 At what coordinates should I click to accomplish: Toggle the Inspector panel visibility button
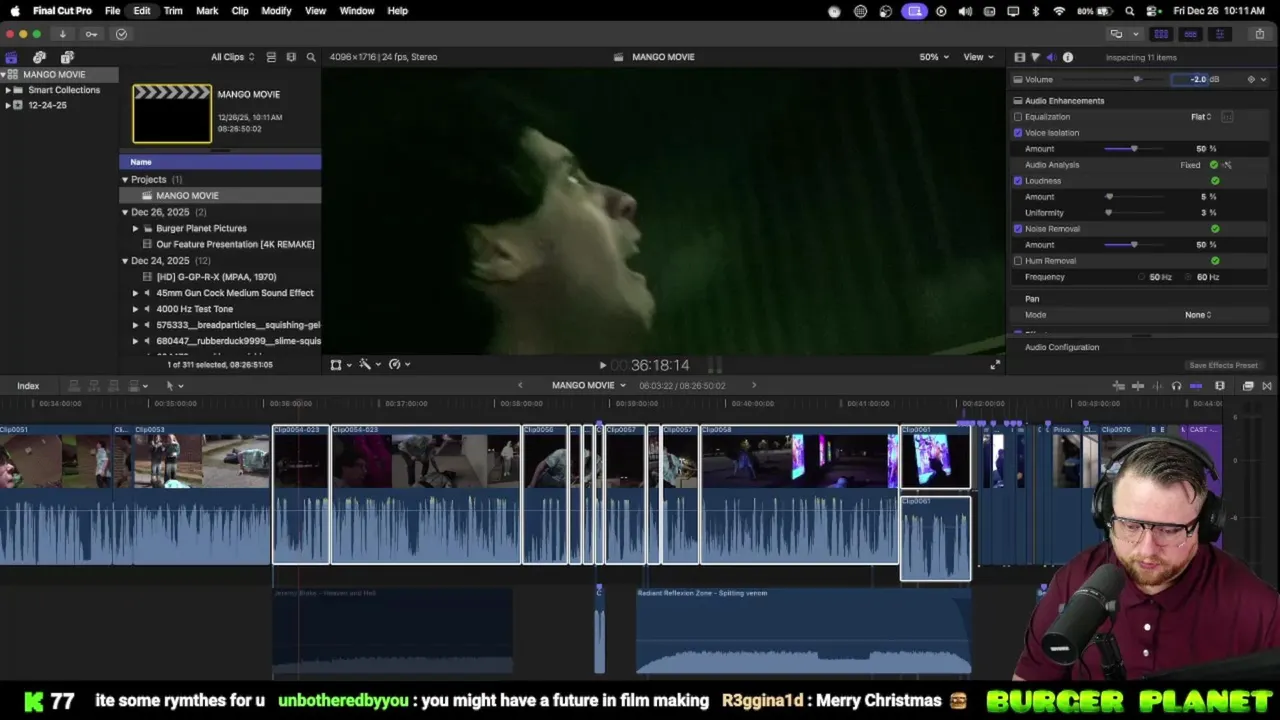click(x=1219, y=34)
